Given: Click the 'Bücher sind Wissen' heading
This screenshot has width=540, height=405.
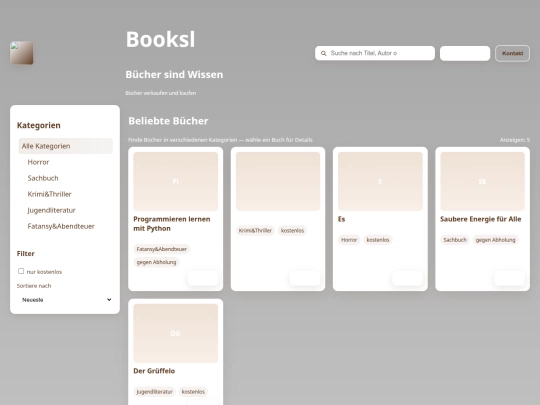Looking at the screenshot, I should (174, 74).
